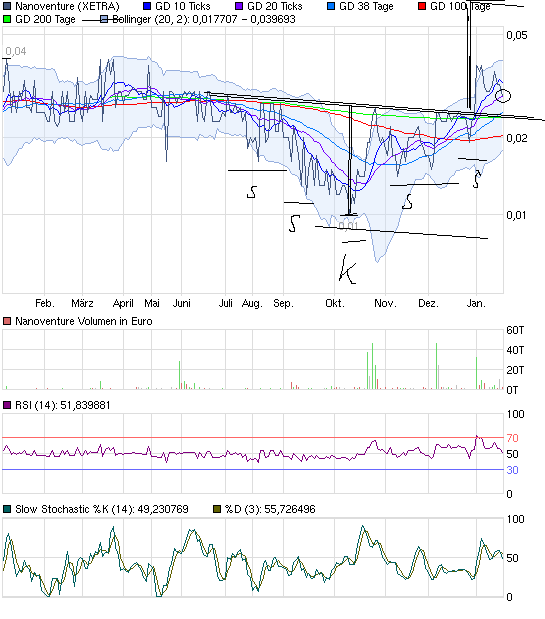Click the RSI (14) purple swatch
Image resolution: width=545 pixels, height=619 pixels.
[x=7, y=405]
